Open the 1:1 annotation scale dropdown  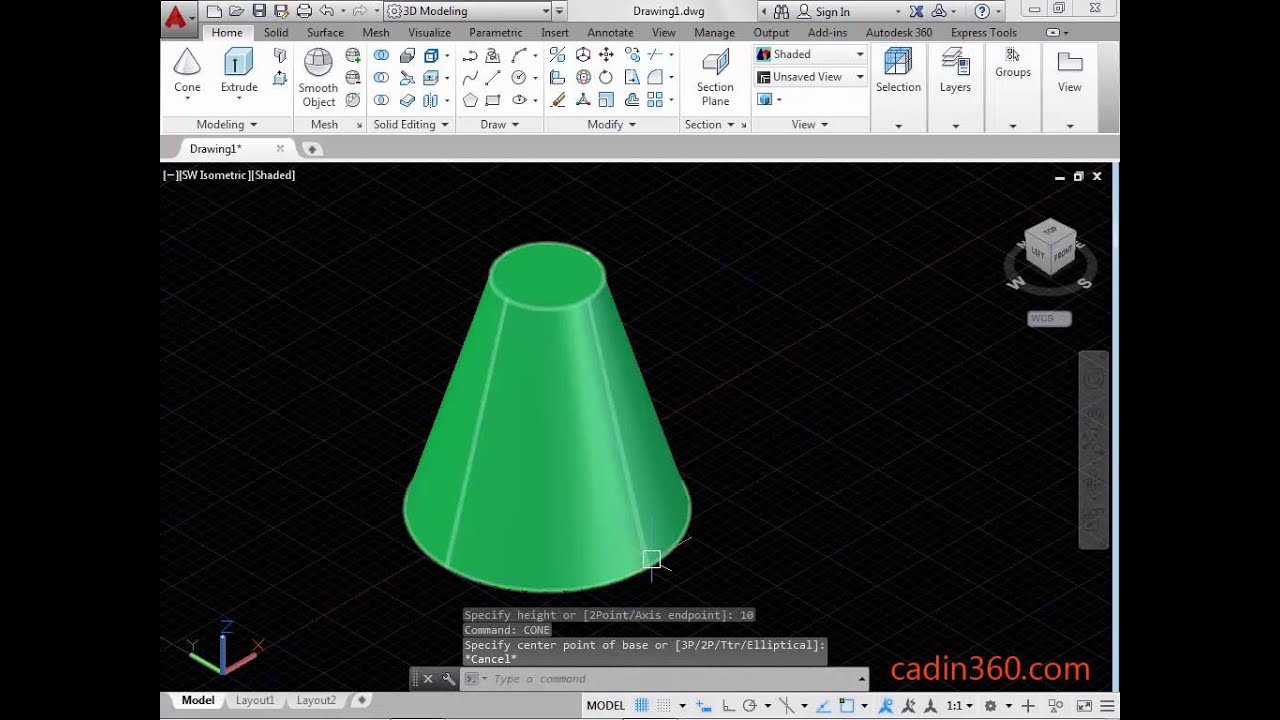click(959, 705)
